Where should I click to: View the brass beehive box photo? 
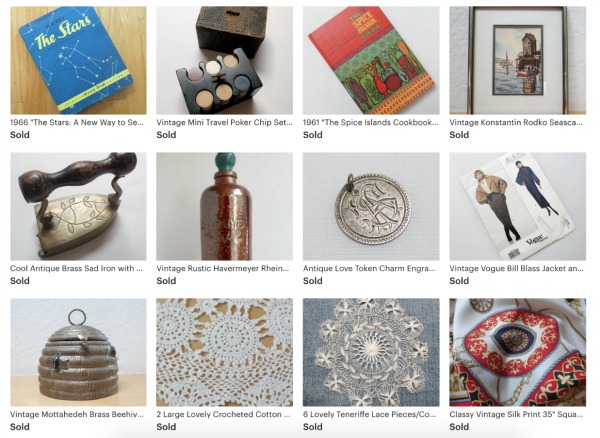[78, 352]
